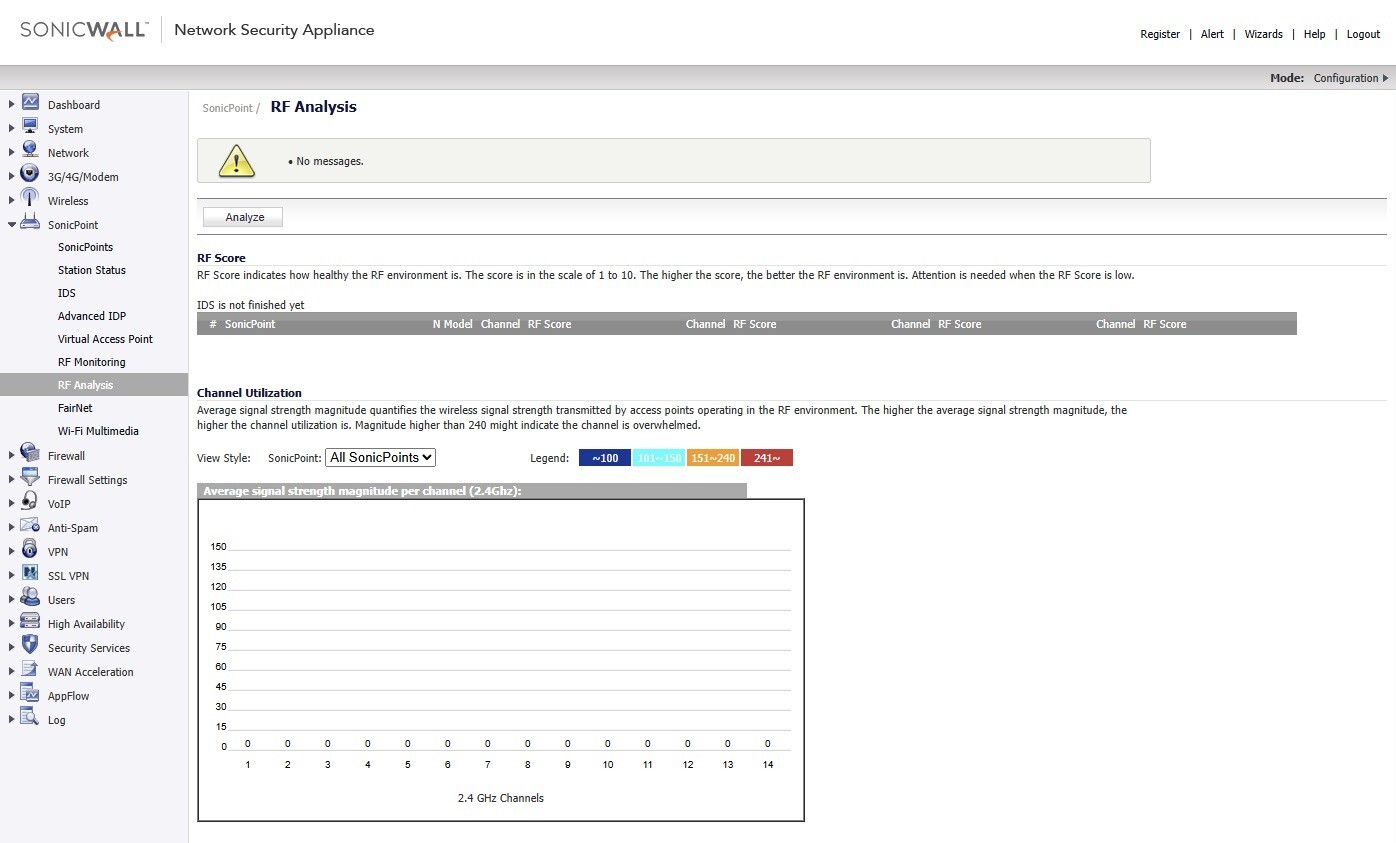Click the Analyze button
The width and height of the screenshot is (1396, 843).
[245, 217]
